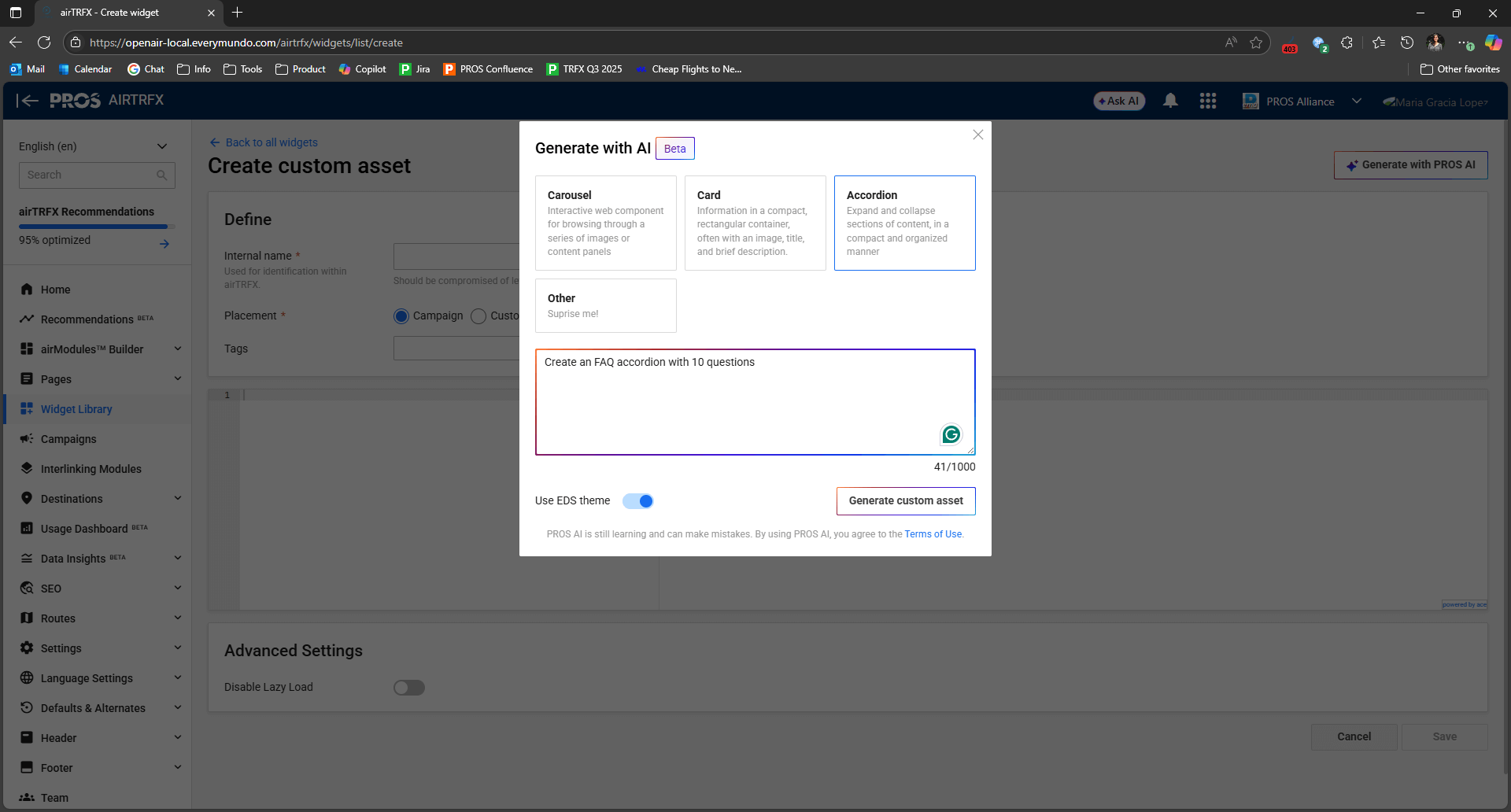Image resolution: width=1511 pixels, height=812 pixels.
Task: Open the English (en) language dropdown
Action: (x=94, y=146)
